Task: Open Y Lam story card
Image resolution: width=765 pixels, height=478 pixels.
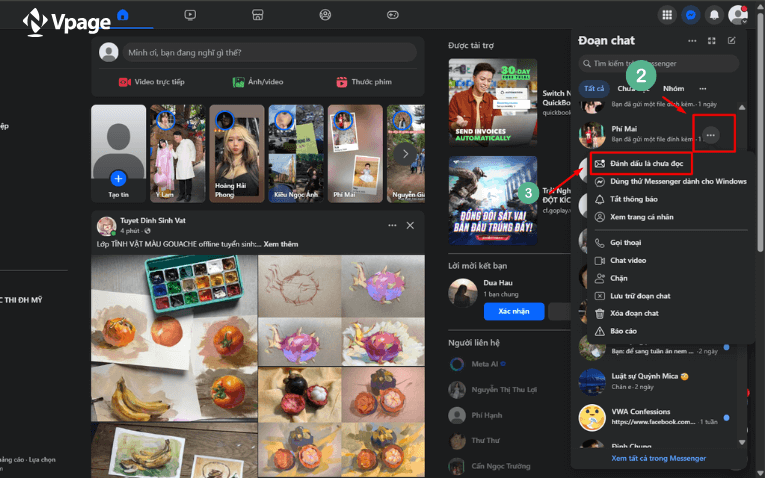Action: click(178, 153)
